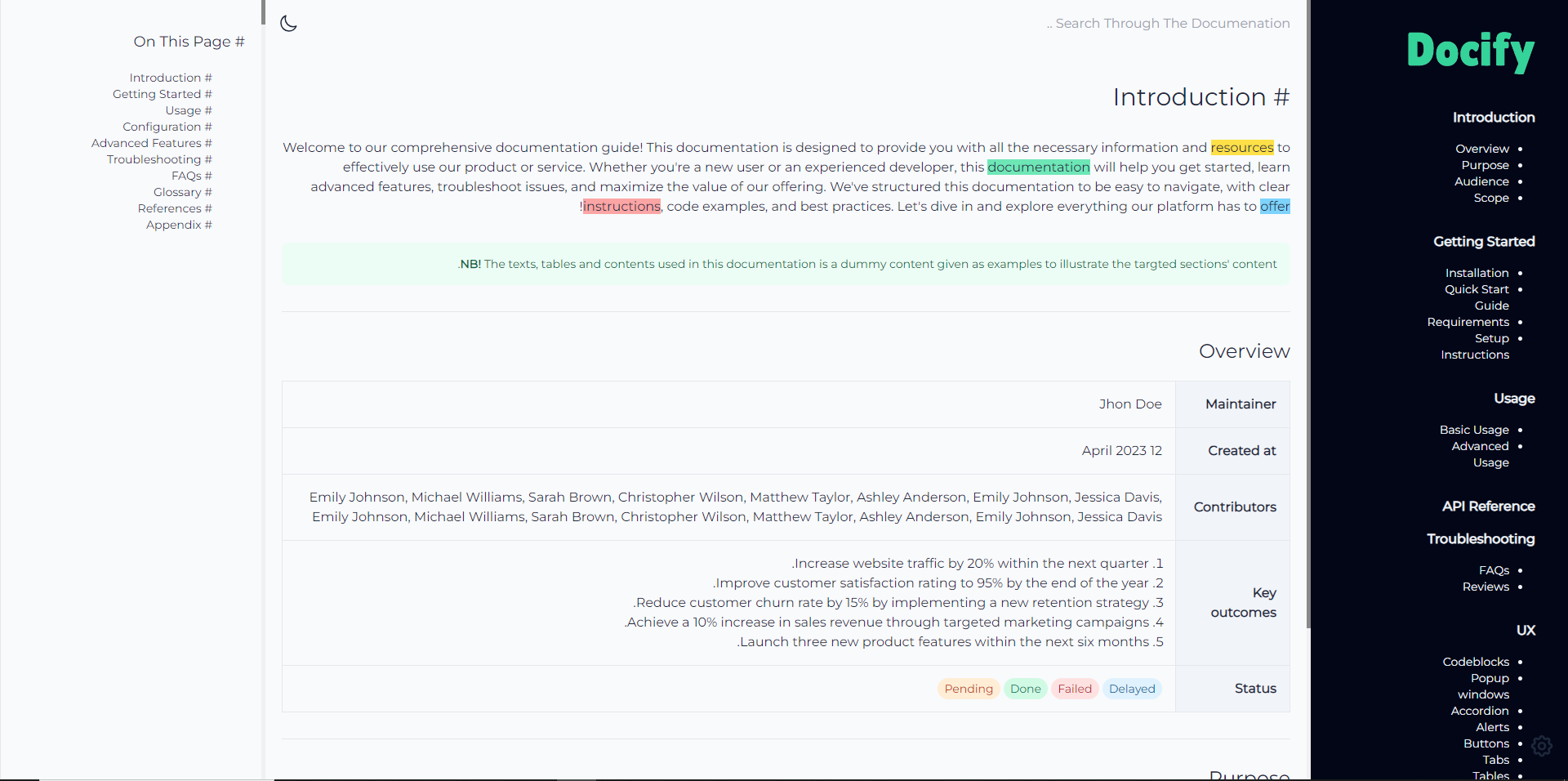
Task: Expand the UX sidebar section
Action: (1527, 630)
